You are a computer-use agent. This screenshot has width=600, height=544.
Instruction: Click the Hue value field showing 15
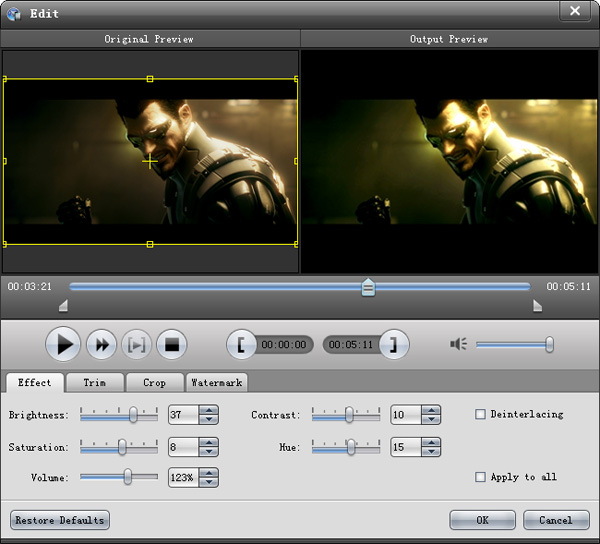click(406, 447)
